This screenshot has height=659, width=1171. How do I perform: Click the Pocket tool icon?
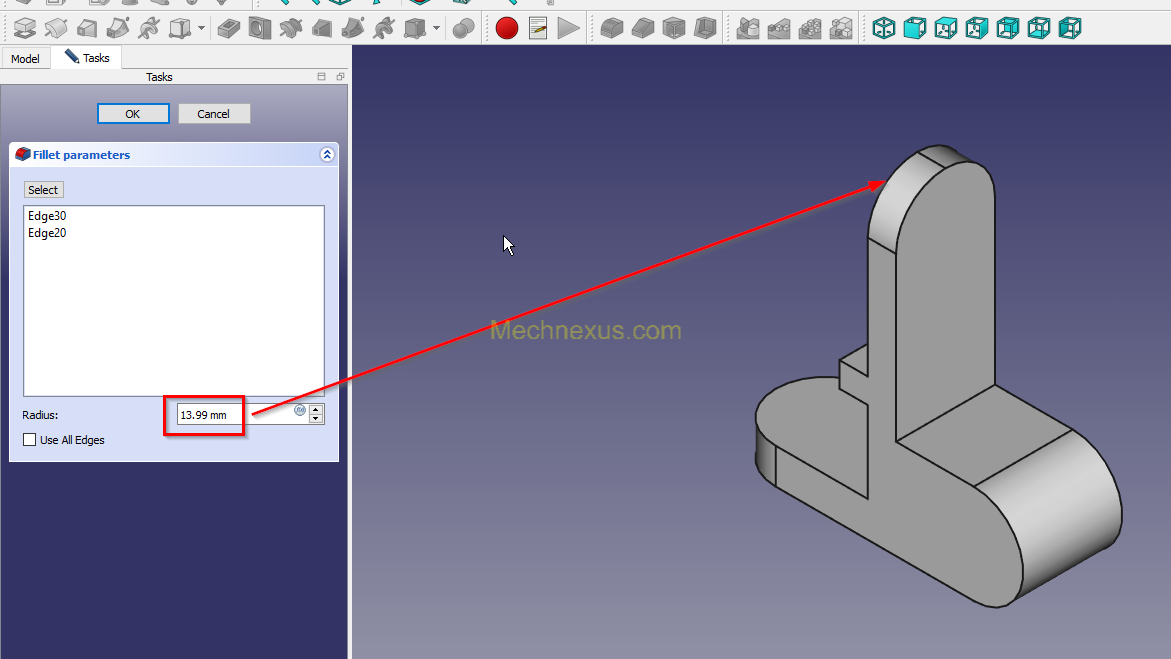(229, 28)
